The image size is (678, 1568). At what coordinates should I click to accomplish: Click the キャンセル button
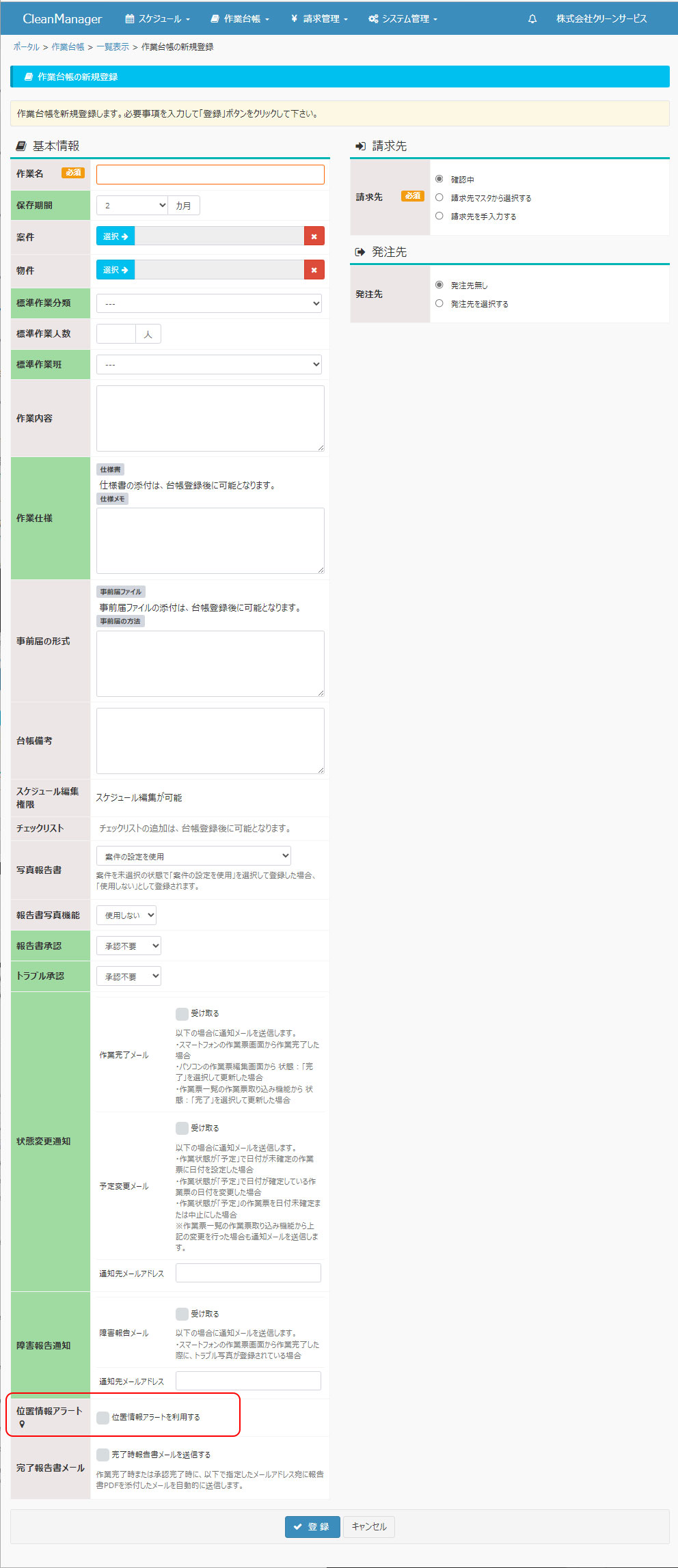click(369, 1527)
